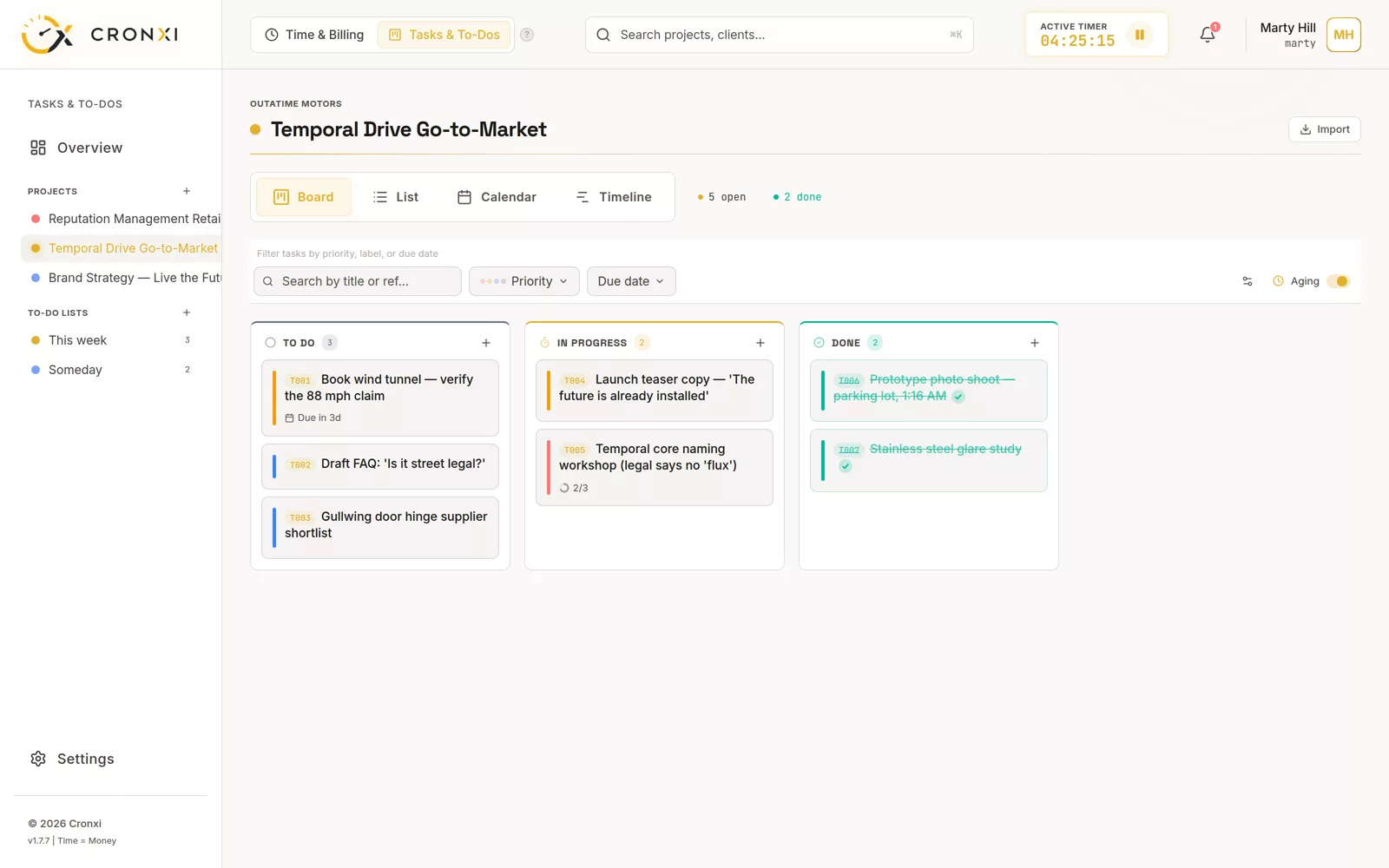Add a card to Done column
The image size is (1389, 868).
pyautogui.click(x=1035, y=343)
